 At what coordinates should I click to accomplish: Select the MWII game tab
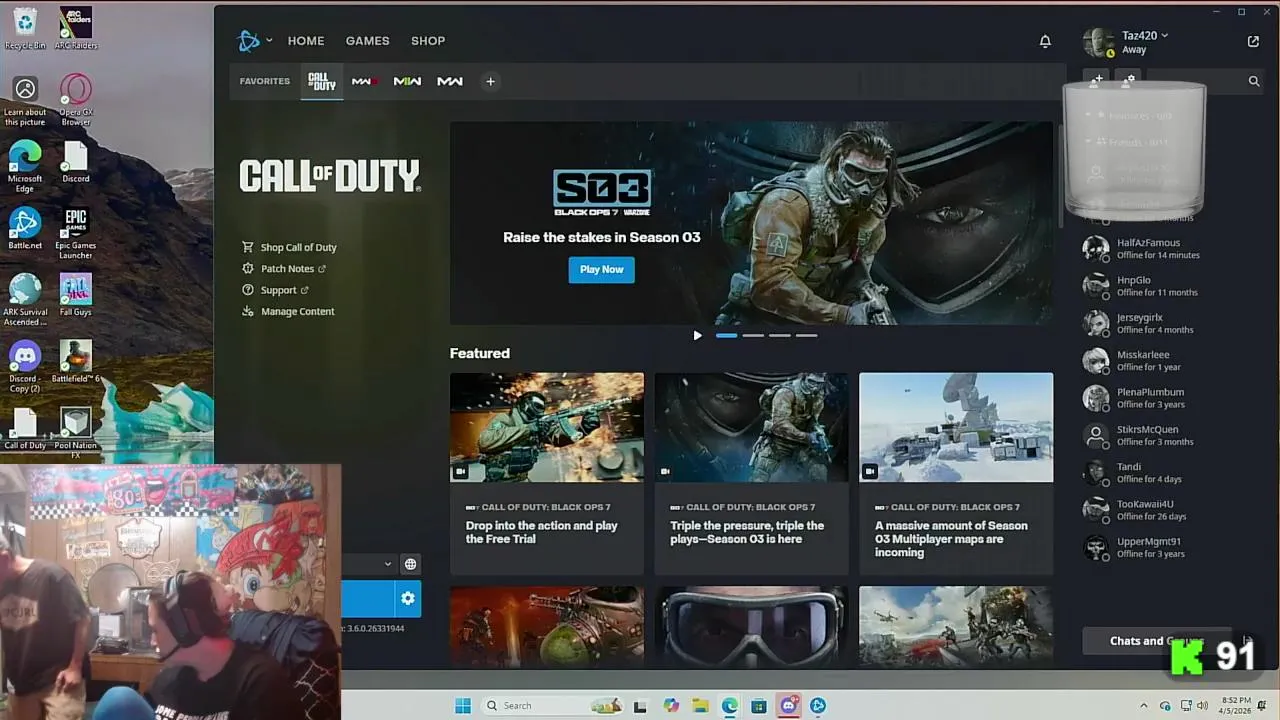pos(407,82)
